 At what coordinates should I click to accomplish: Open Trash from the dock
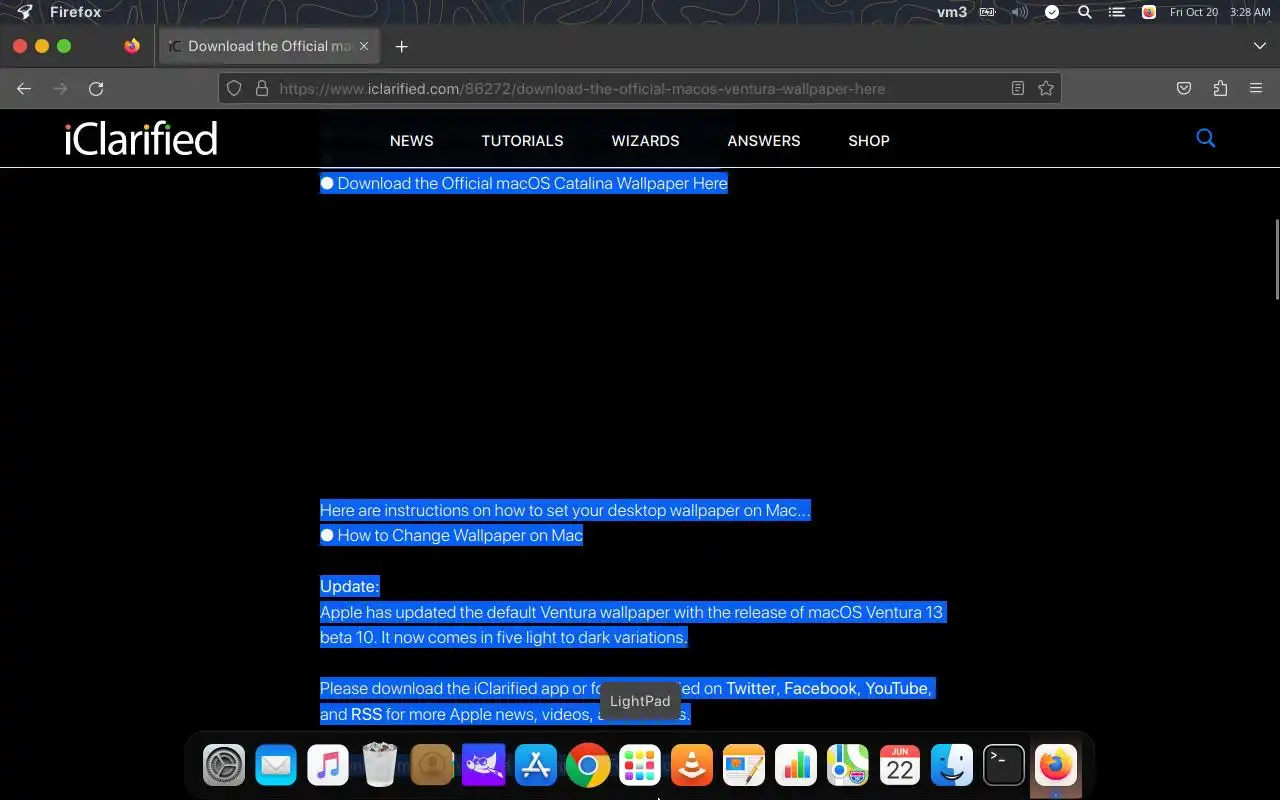coord(380,766)
